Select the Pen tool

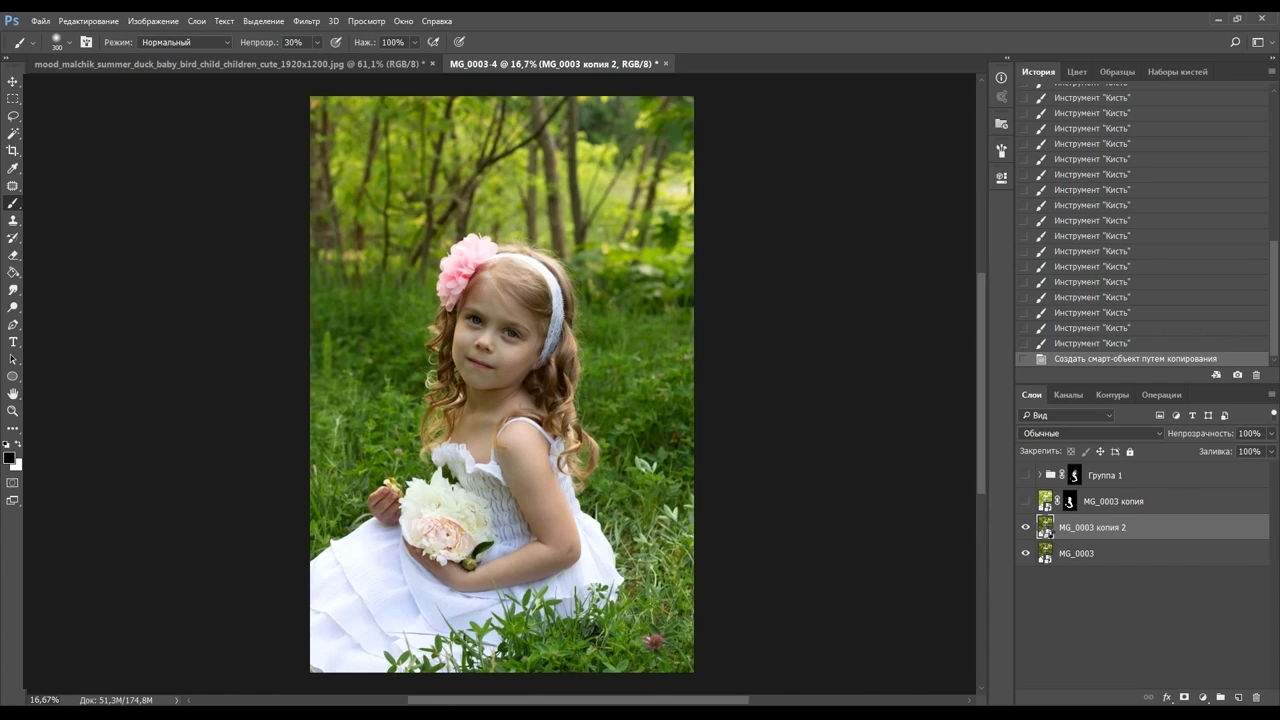tap(13, 325)
